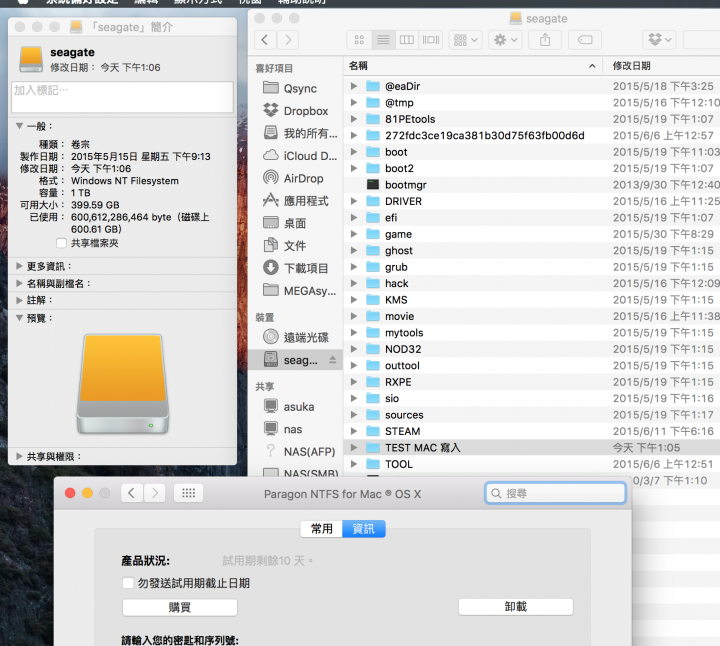Expand the @eaDir folder

tap(354, 86)
